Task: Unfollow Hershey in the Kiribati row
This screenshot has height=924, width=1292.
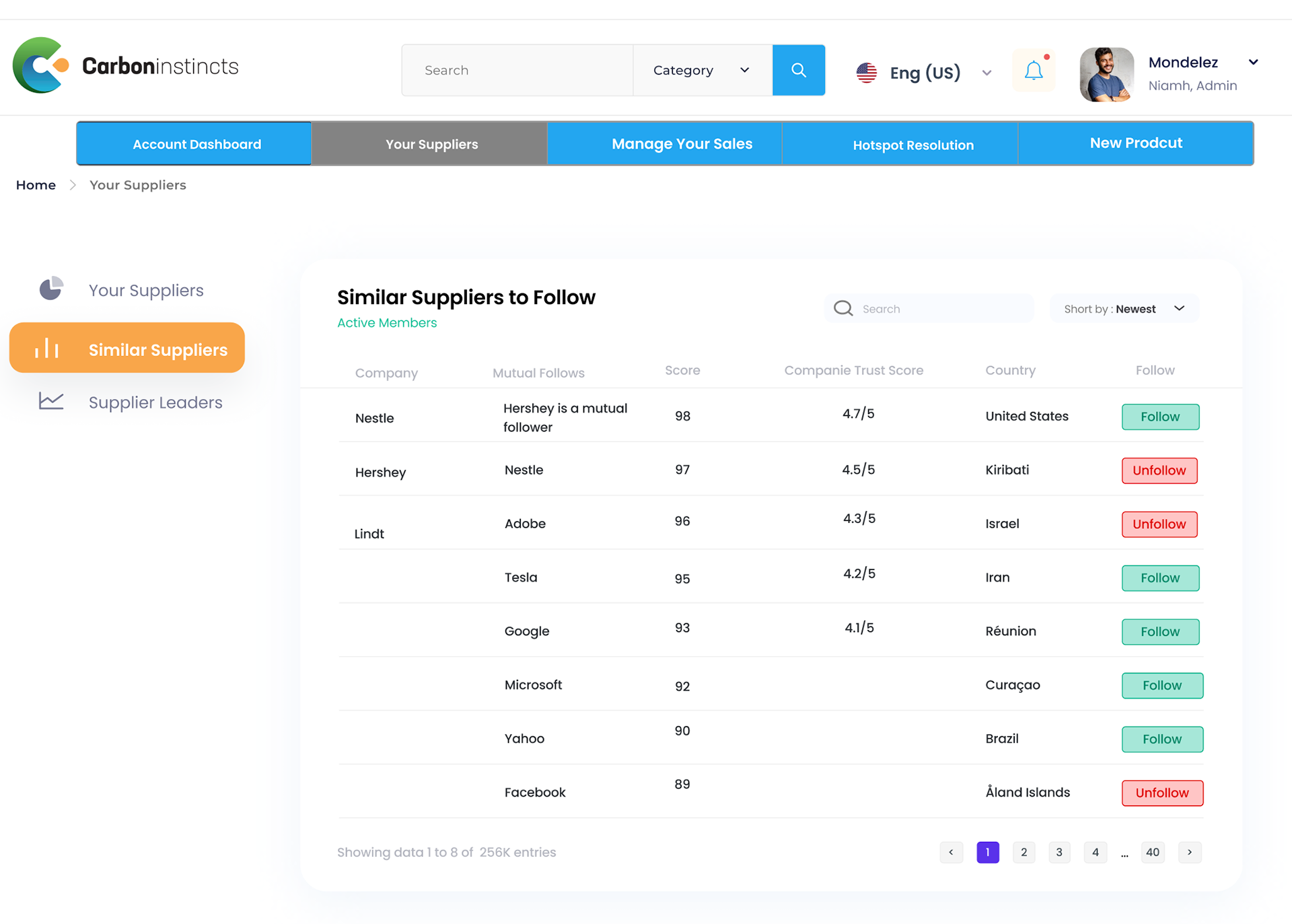Action: 1159,470
